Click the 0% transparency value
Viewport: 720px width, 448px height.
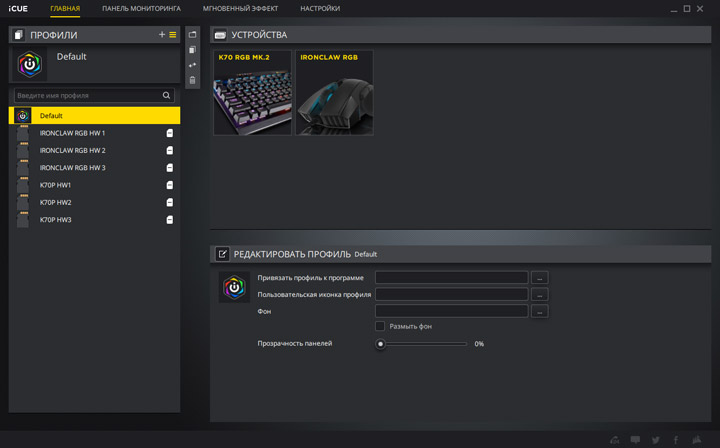coord(479,344)
